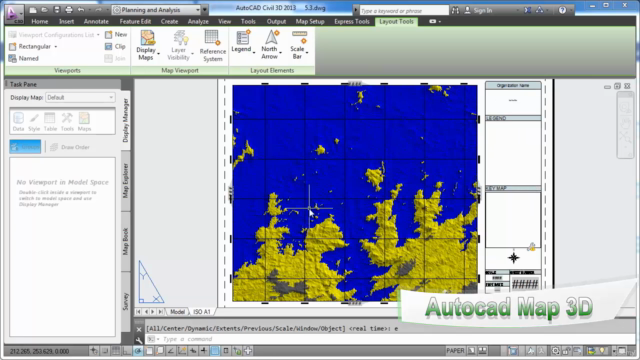The height and width of the screenshot is (360, 640).
Task: Open the Map Book vertical tab
Action: [126, 242]
